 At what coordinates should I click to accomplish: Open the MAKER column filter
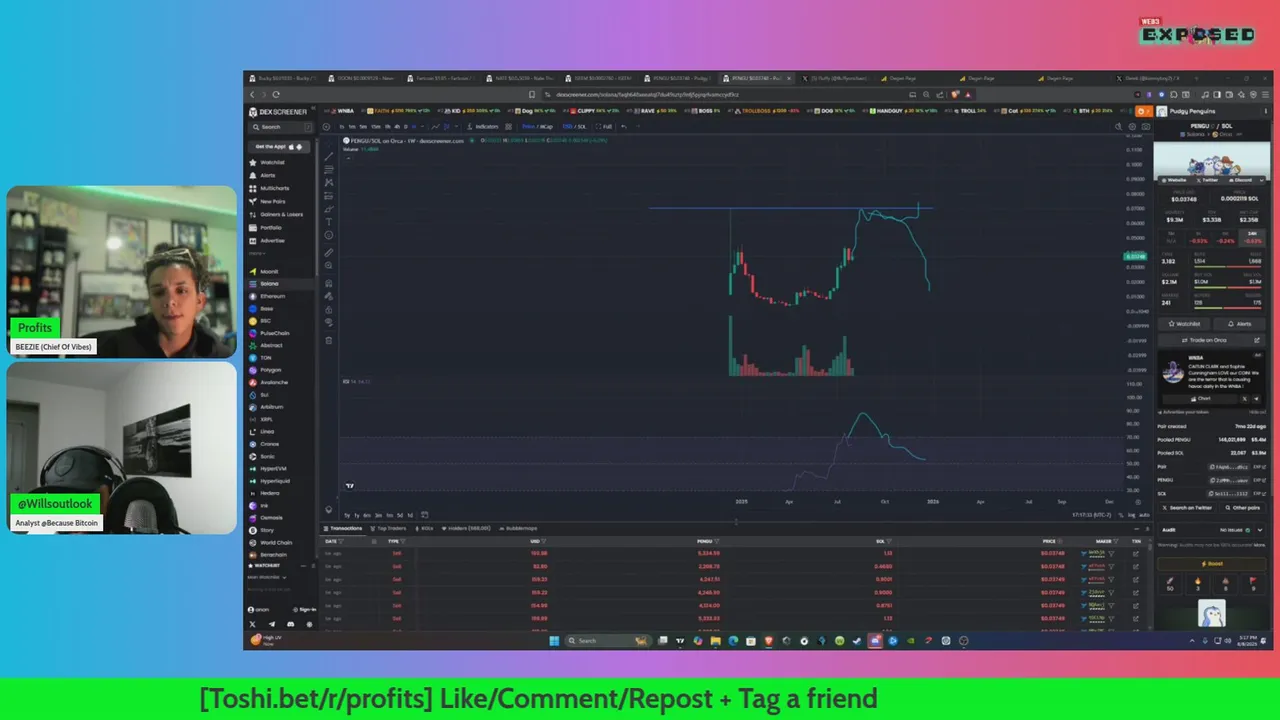[x=1116, y=541]
